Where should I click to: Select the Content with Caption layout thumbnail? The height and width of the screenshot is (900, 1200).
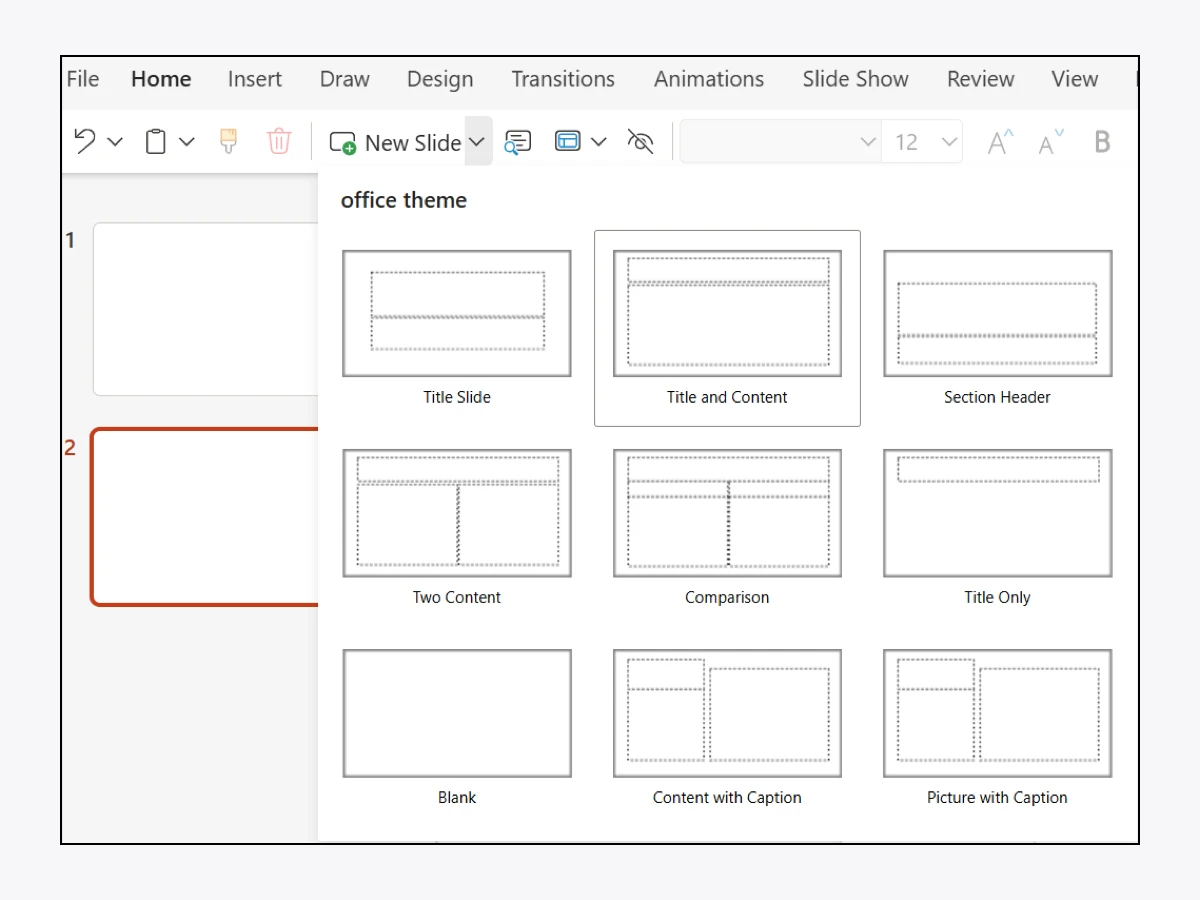click(727, 713)
